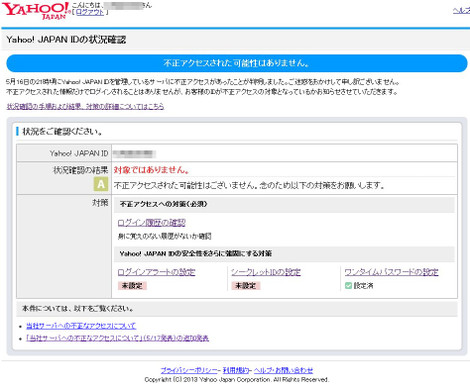This screenshot has width=470, height=388.
Task: Open the 状況確認の手順 details link
Action: click(85, 106)
